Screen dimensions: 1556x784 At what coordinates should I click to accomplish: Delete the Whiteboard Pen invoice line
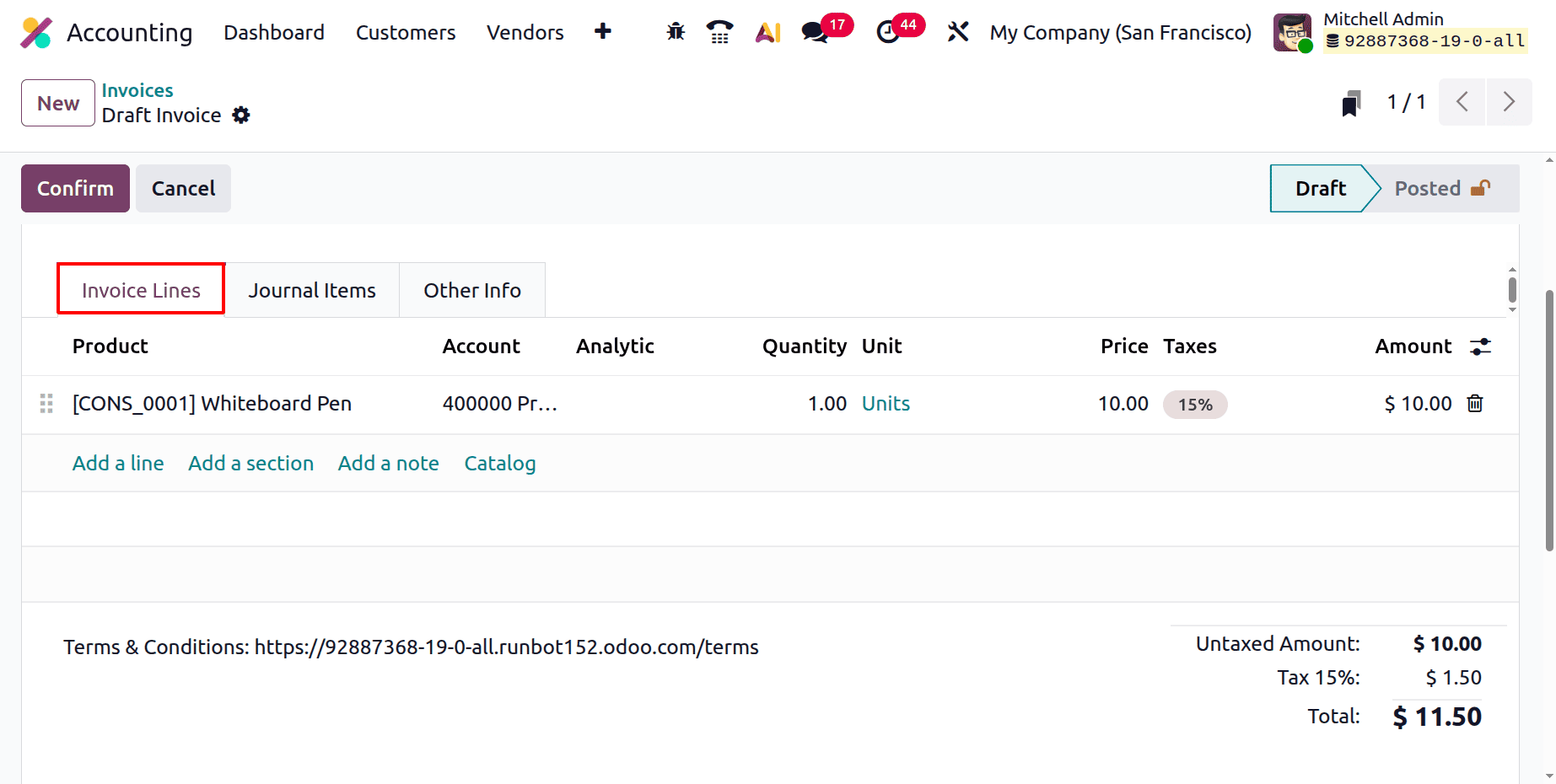pos(1474,403)
